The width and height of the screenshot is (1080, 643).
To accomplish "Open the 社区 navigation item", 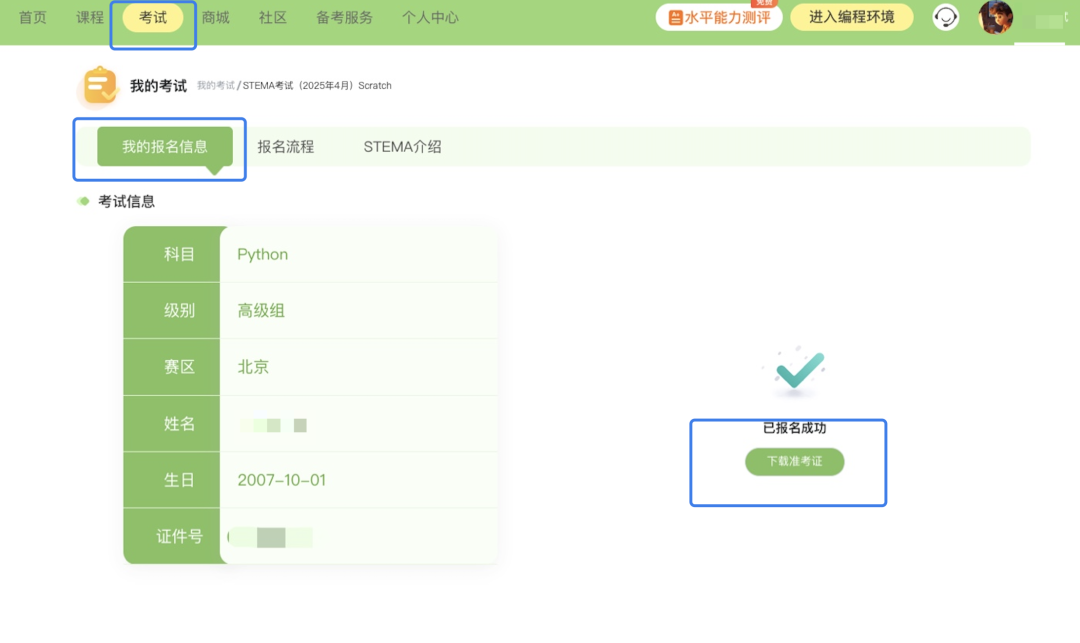I will (x=273, y=18).
